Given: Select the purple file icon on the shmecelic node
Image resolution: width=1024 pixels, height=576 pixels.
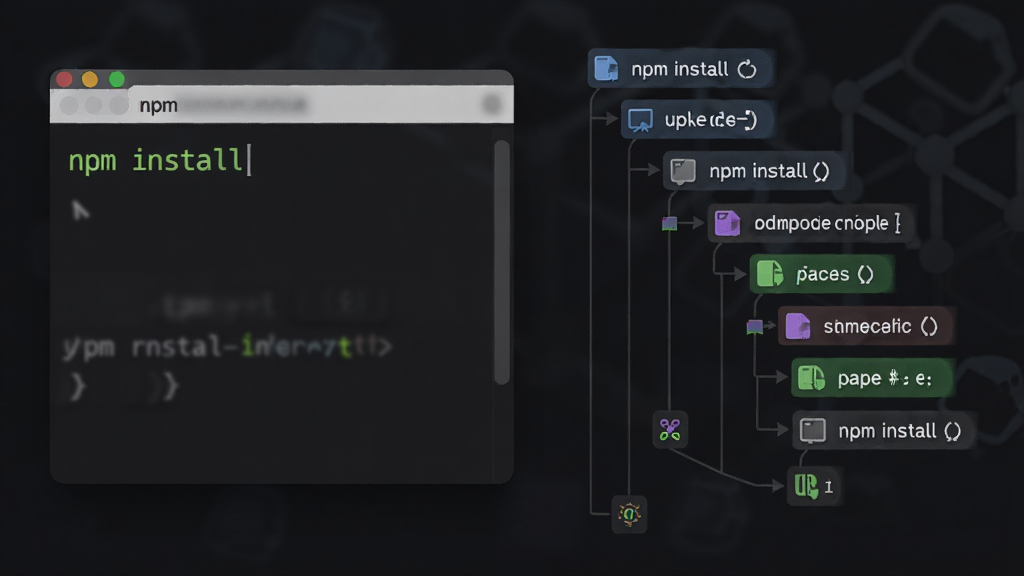Looking at the screenshot, I should click(x=797, y=326).
